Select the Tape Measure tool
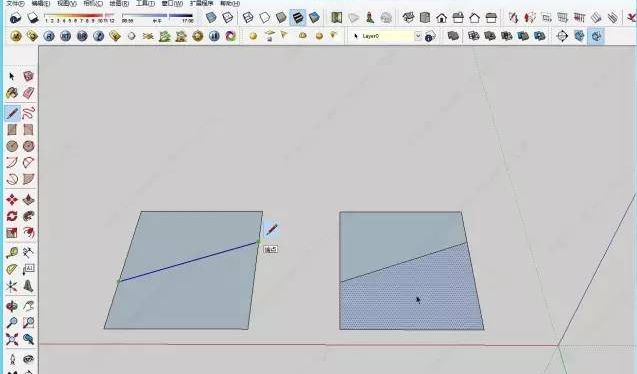The height and width of the screenshot is (374, 637). tap(12, 253)
